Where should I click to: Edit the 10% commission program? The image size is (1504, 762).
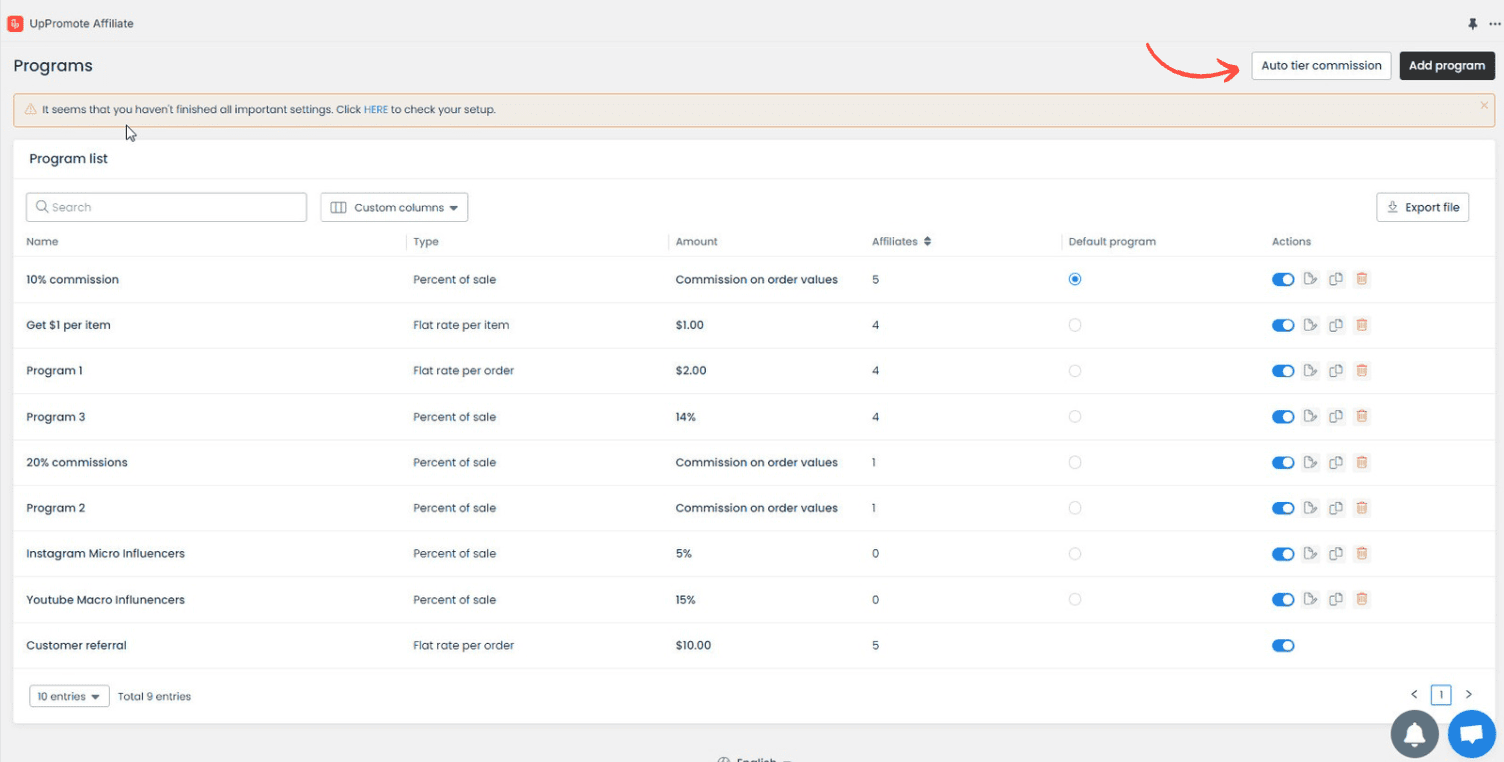pos(1311,279)
